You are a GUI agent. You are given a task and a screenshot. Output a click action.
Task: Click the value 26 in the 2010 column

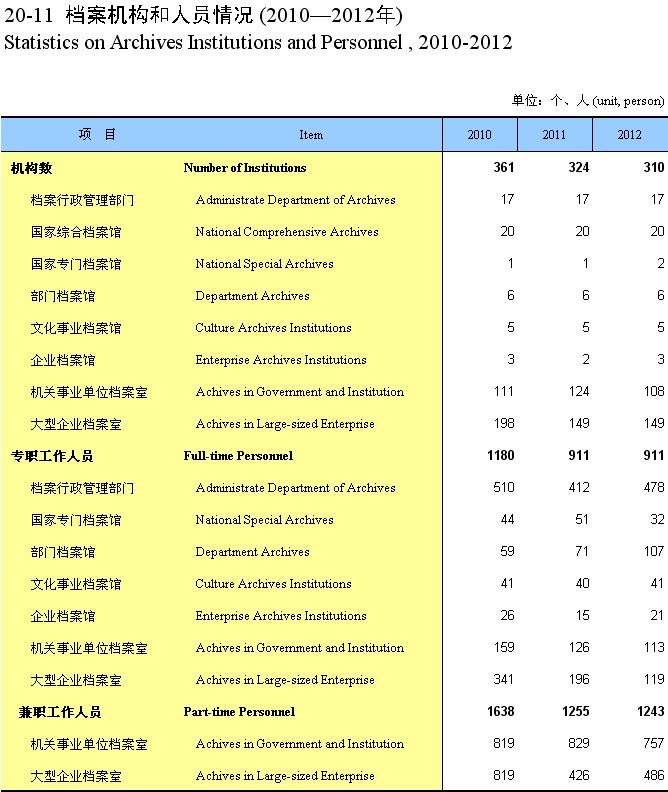(x=507, y=615)
